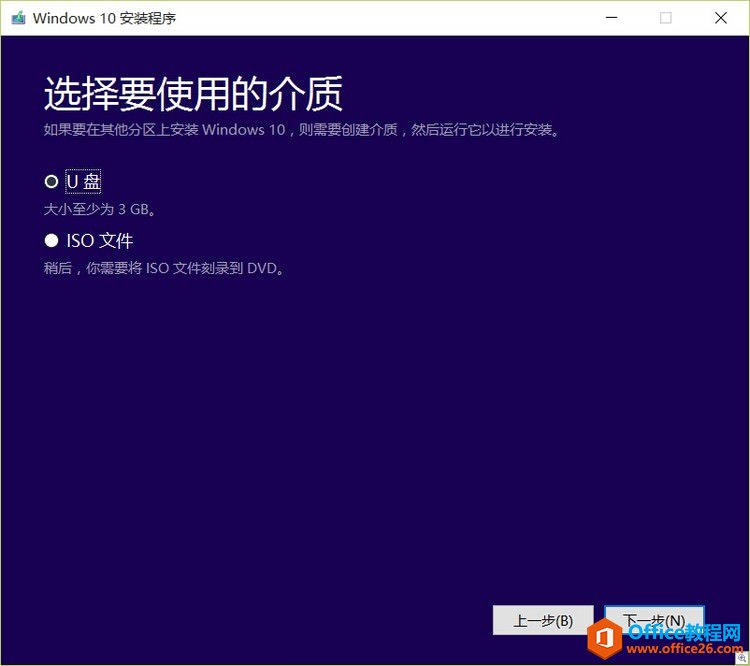Screen dimensions: 750x666
Task: Click the 下一步(N) next button
Action: point(654,621)
